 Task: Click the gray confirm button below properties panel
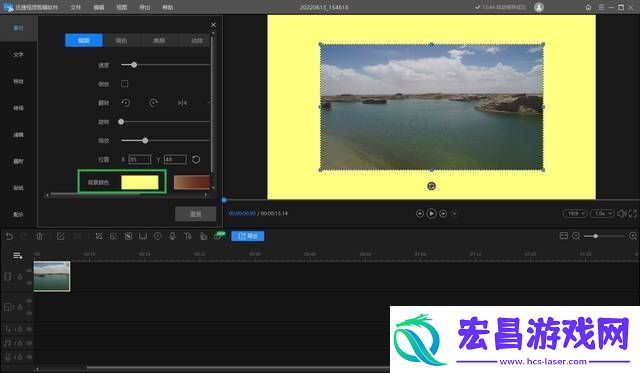[196, 214]
